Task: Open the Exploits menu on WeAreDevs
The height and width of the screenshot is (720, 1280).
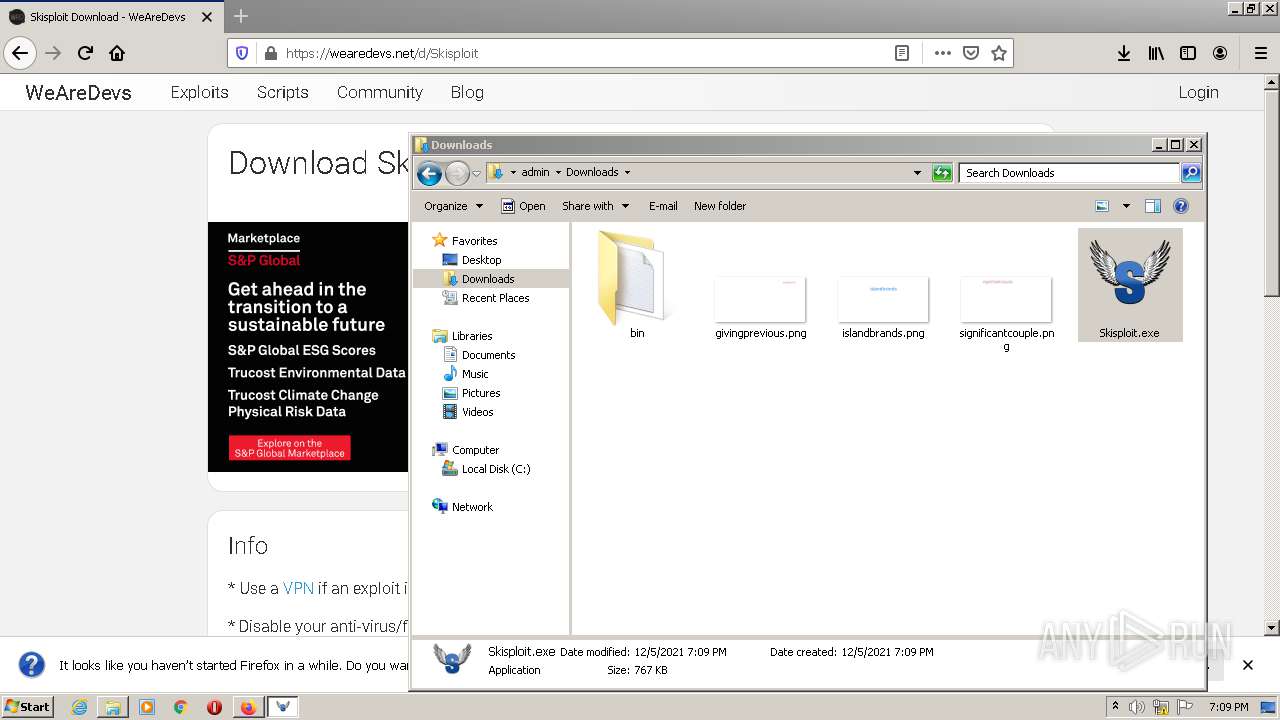Action: click(x=199, y=92)
